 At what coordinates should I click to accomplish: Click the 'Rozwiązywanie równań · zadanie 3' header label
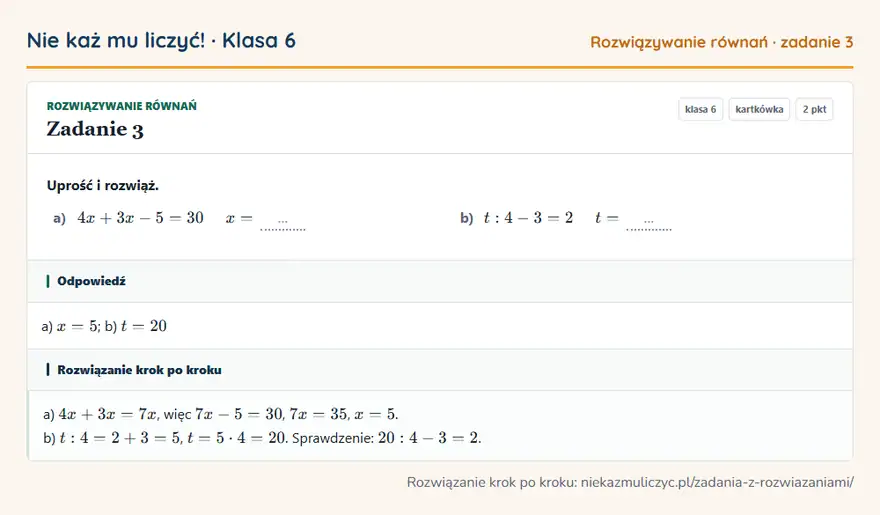(x=722, y=42)
